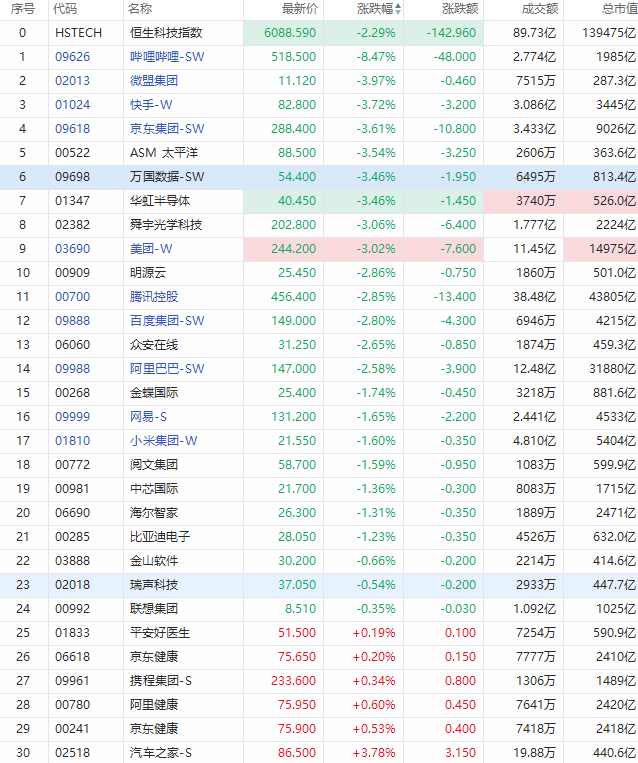The image size is (638, 763).
Task: Click the 代码 column header
Action: (x=65, y=9)
